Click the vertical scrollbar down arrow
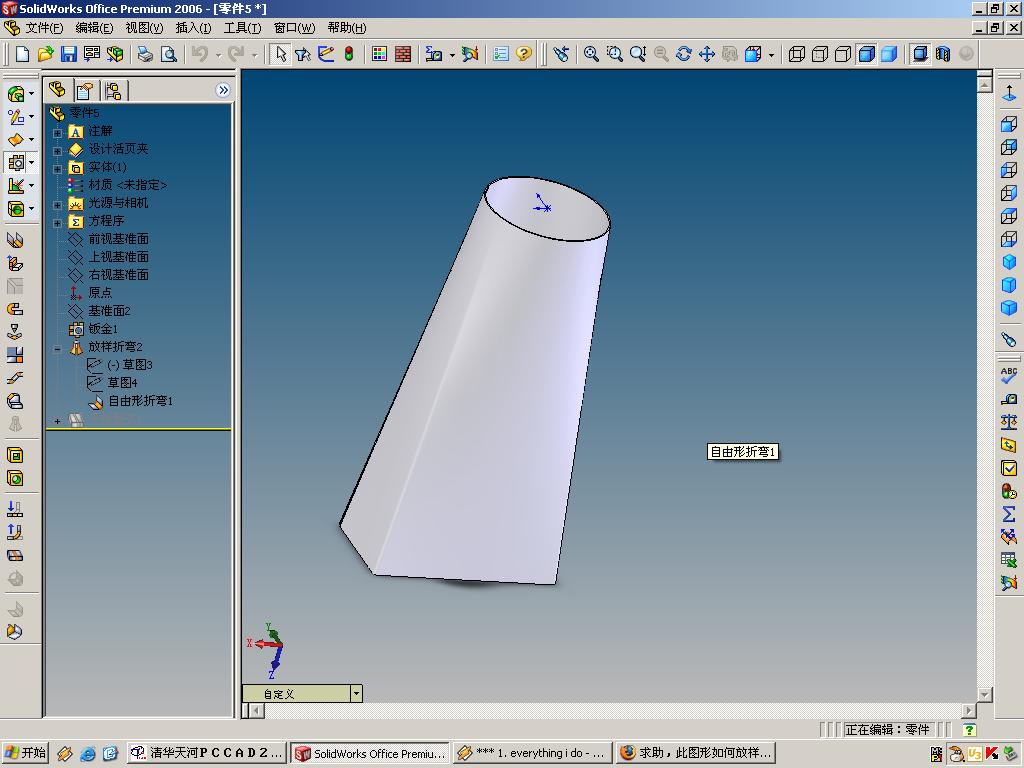 point(985,694)
